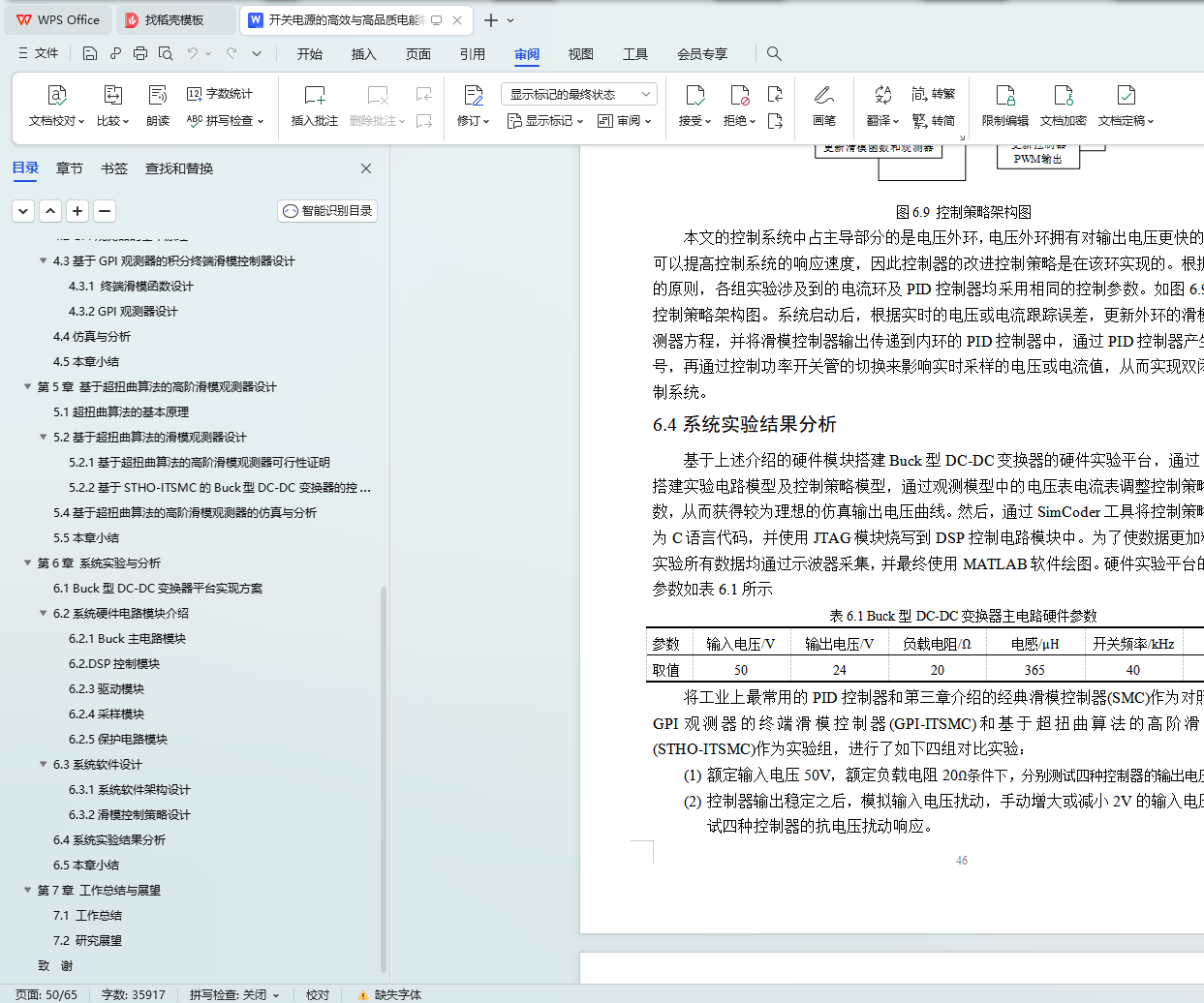Click the save icon in quick access bar

[x=90, y=53]
